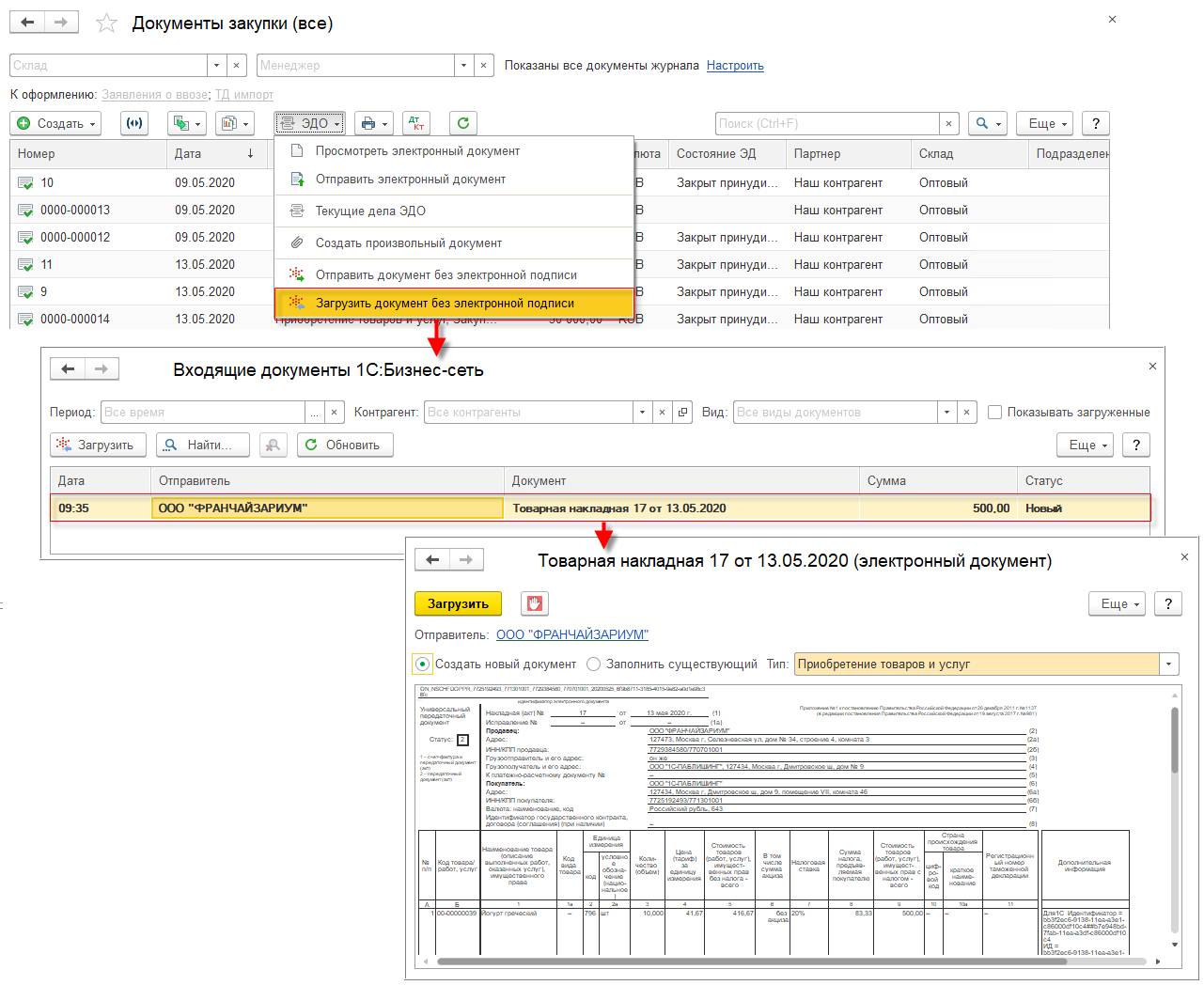
Task: Select Просмотреть электронный документ menu item
Action: [x=417, y=150]
